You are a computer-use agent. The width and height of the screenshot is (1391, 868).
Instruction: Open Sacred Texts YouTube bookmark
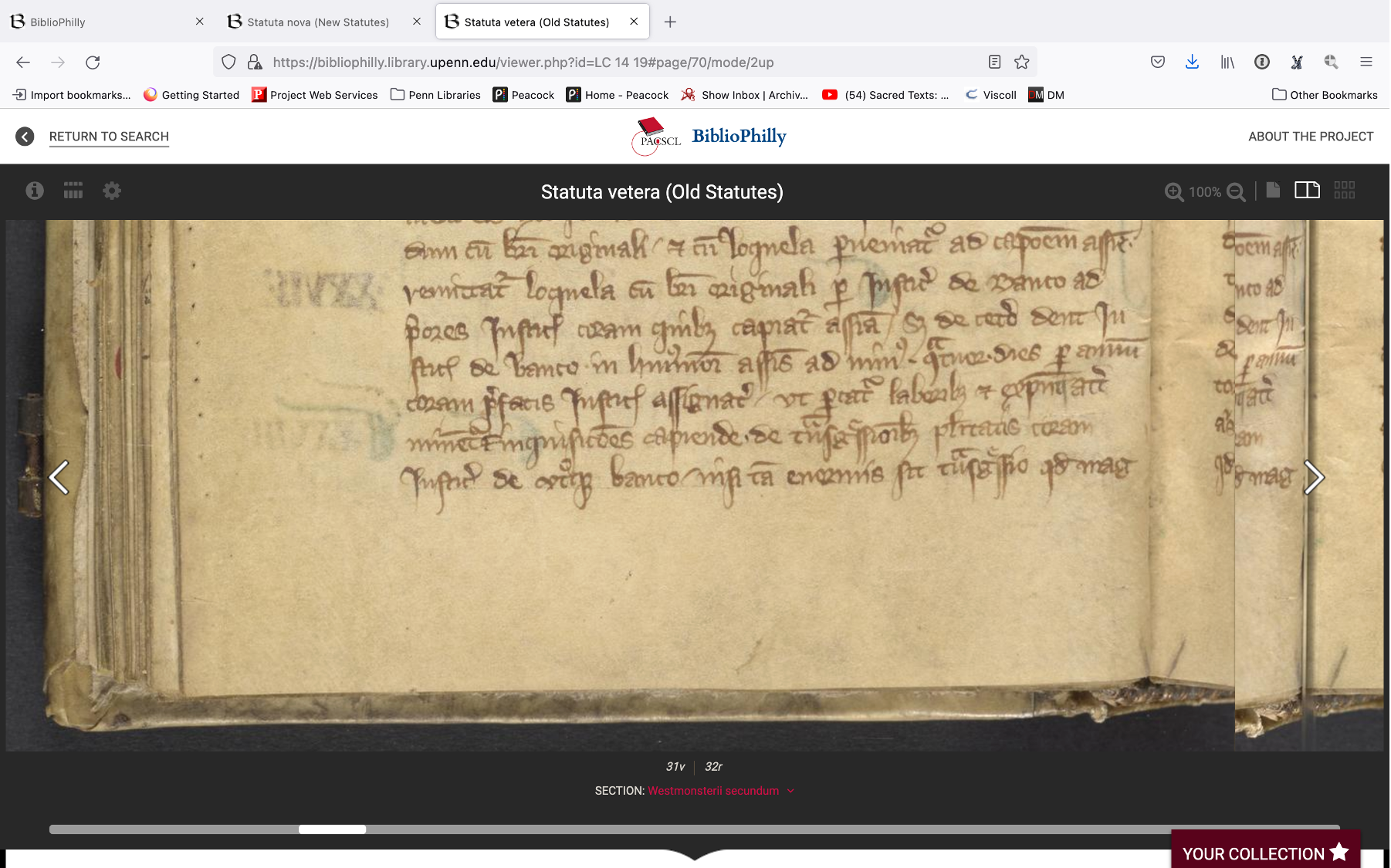885,95
